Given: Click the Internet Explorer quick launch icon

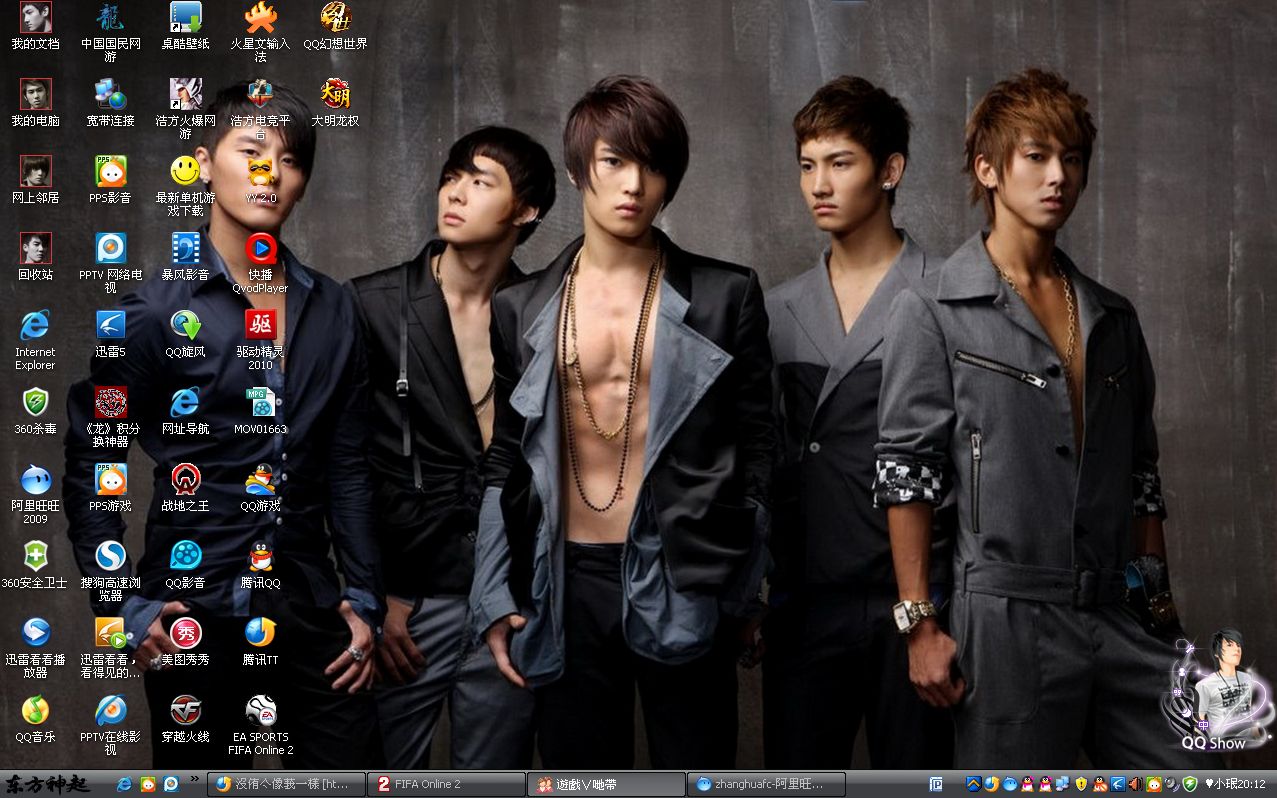Looking at the screenshot, I should [x=125, y=784].
